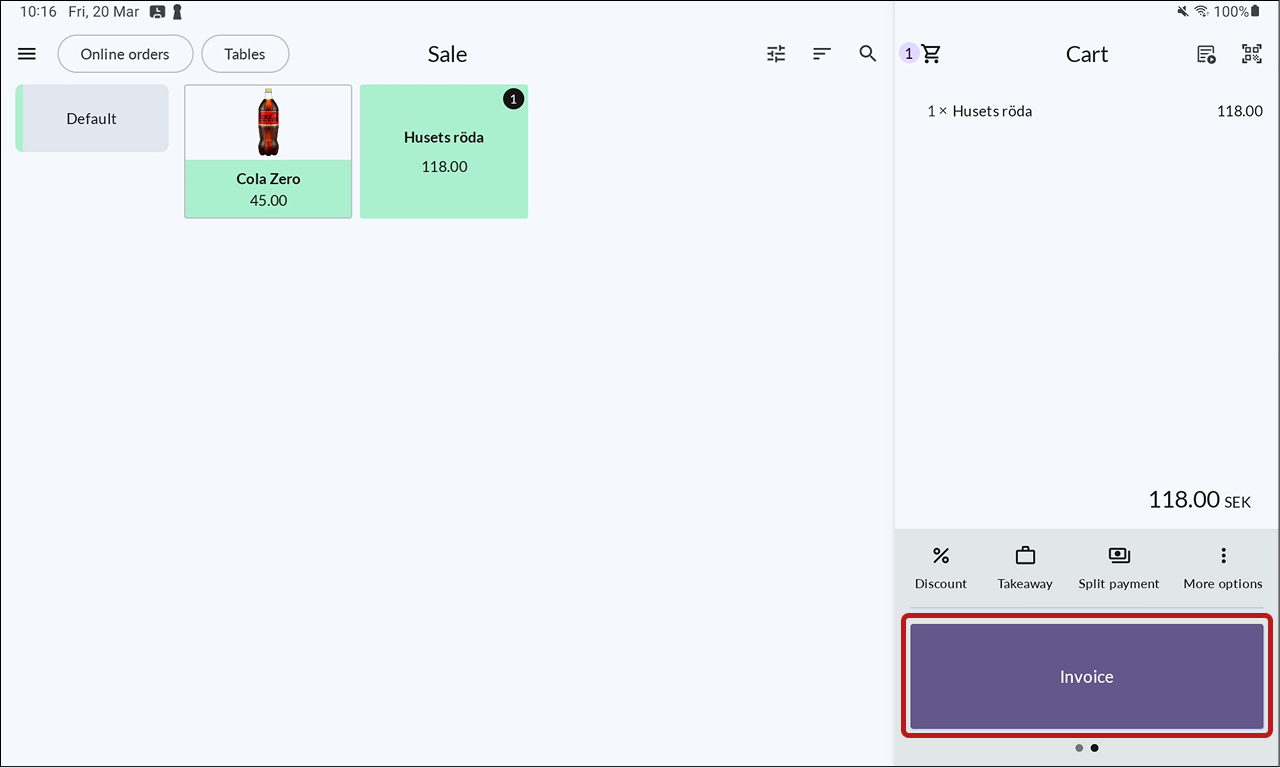Screen dimensions: 1280x768
Task: Click the add receipt note icon
Action: (x=1206, y=54)
